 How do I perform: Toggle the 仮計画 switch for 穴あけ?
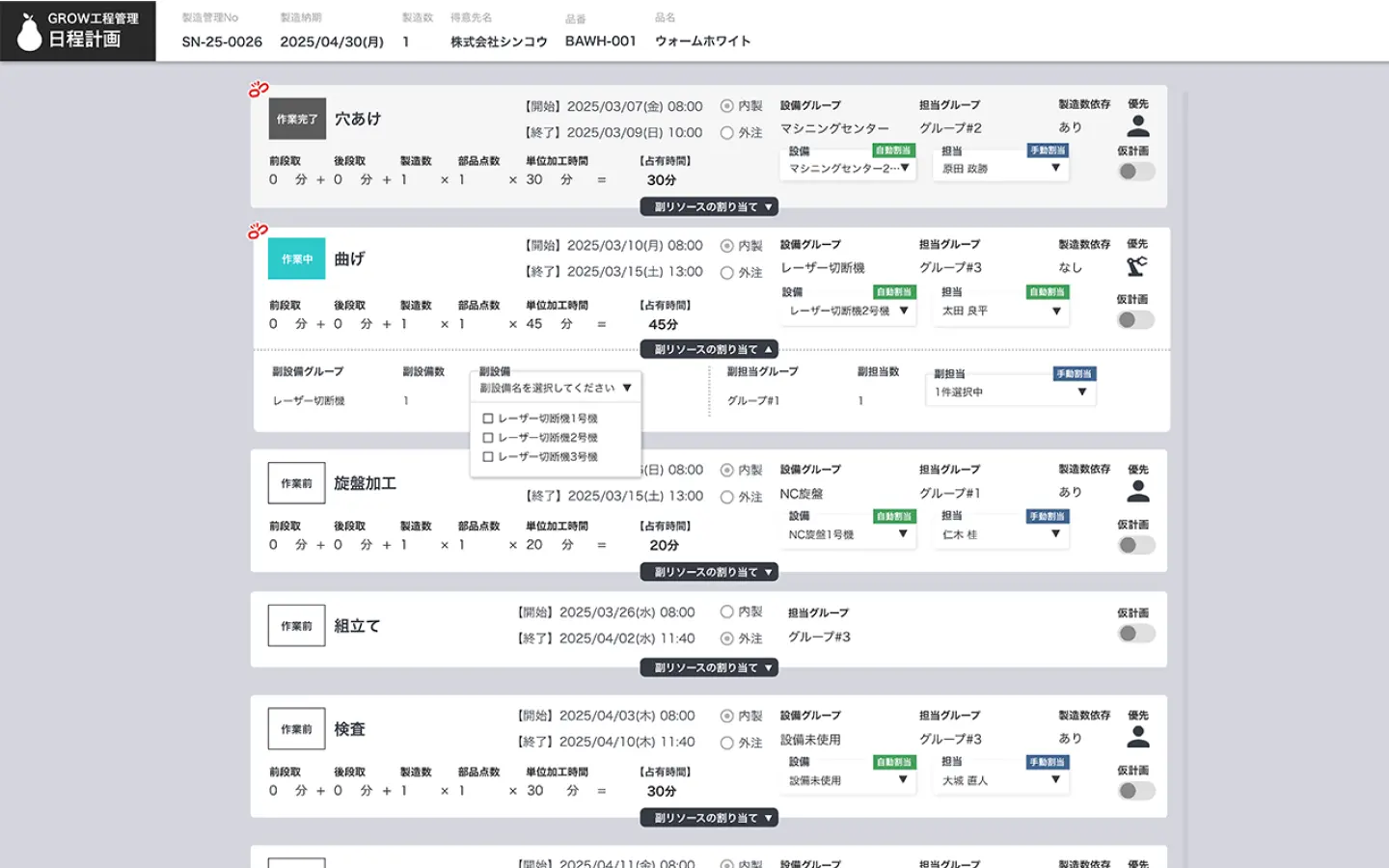click(x=1136, y=172)
